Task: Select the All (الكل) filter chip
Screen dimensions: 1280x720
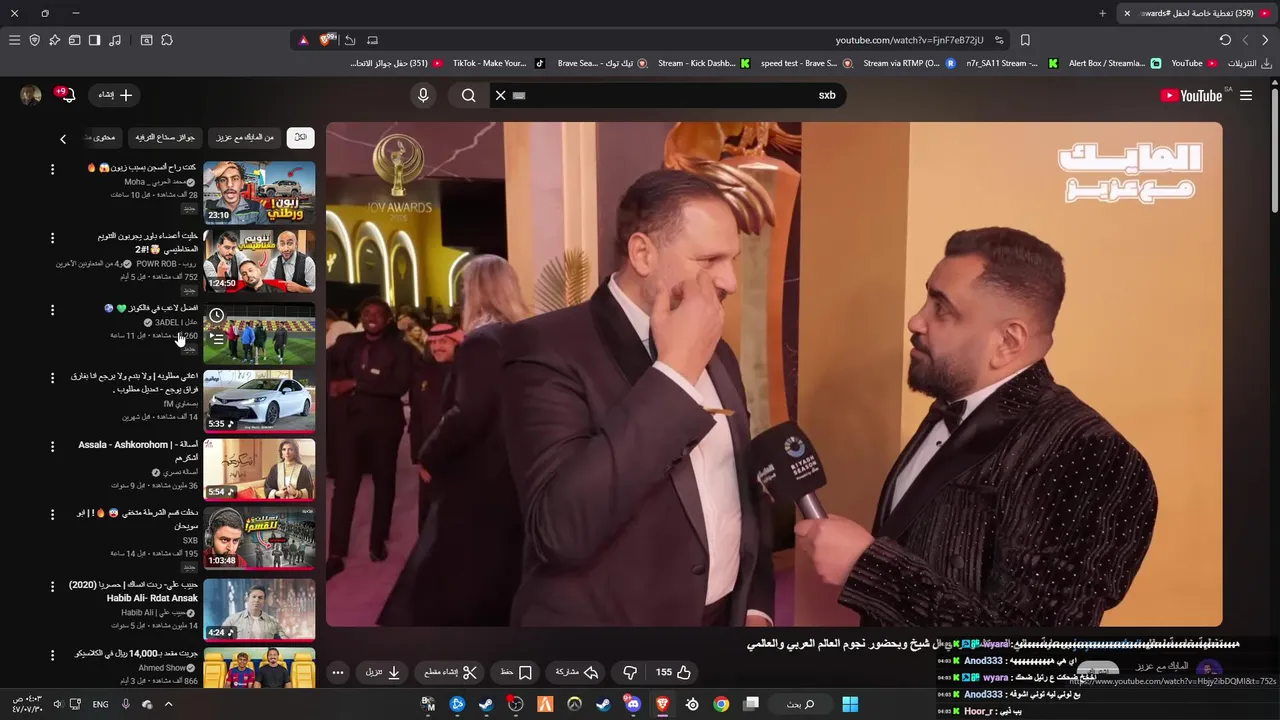Action: [x=300, y=138]
